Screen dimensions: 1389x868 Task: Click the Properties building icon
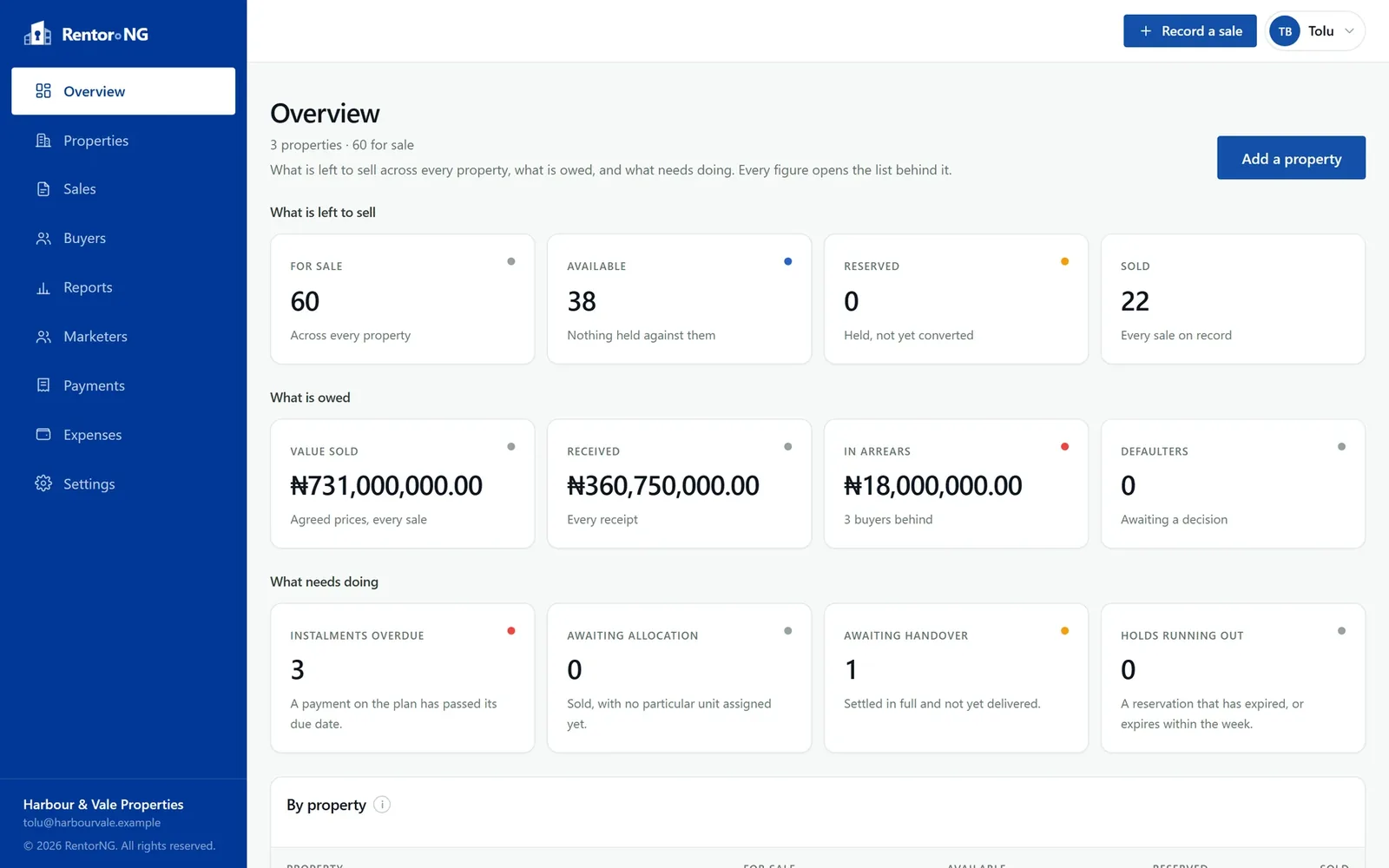43,141
